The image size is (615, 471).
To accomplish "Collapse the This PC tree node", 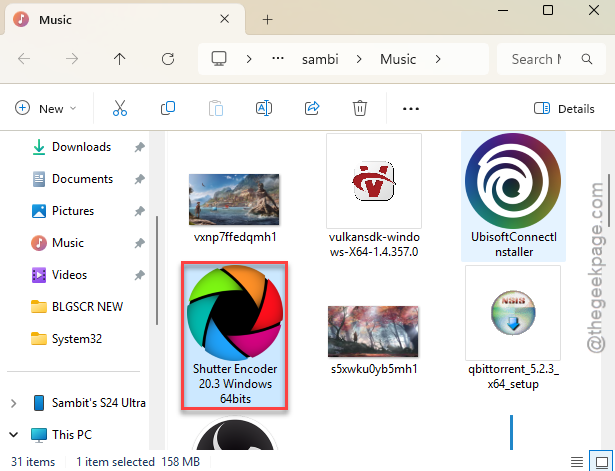I will (x=14, y=435).
